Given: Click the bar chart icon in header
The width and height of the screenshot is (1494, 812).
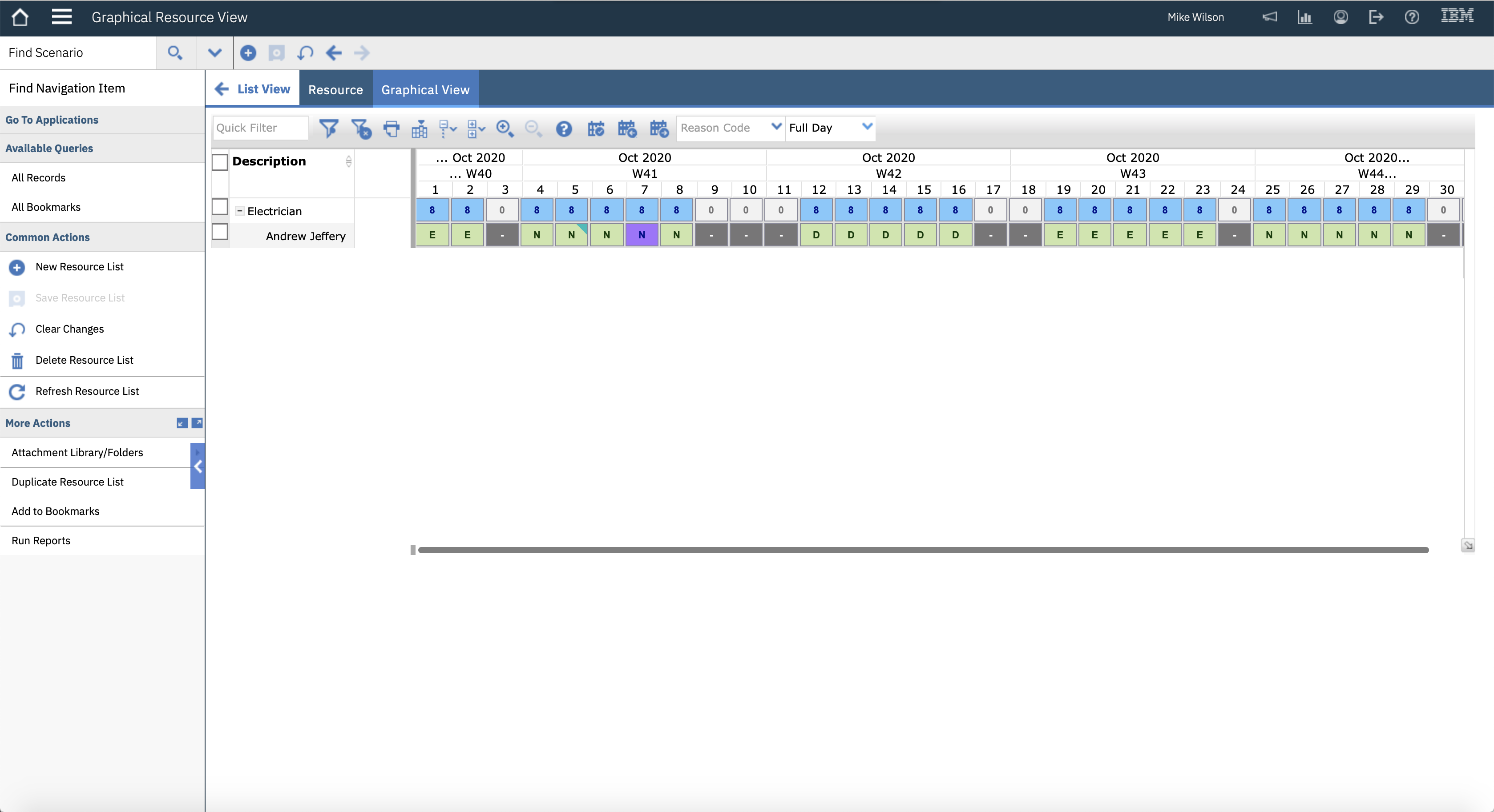Looking at the screenshot, I should click(x=1304, y=17).
